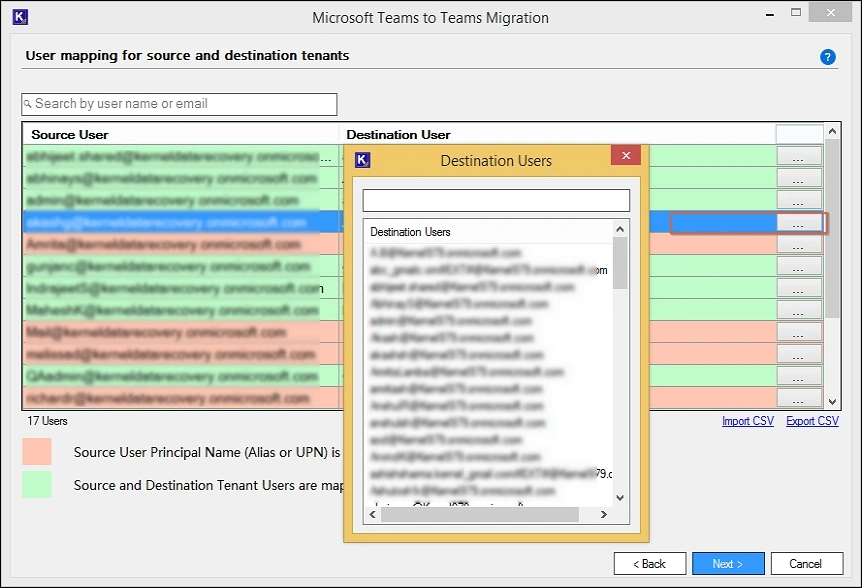Open mapping button for melissad row
Image resolution: width=862 pixels, height=588 pixels.
coord(799,354)
